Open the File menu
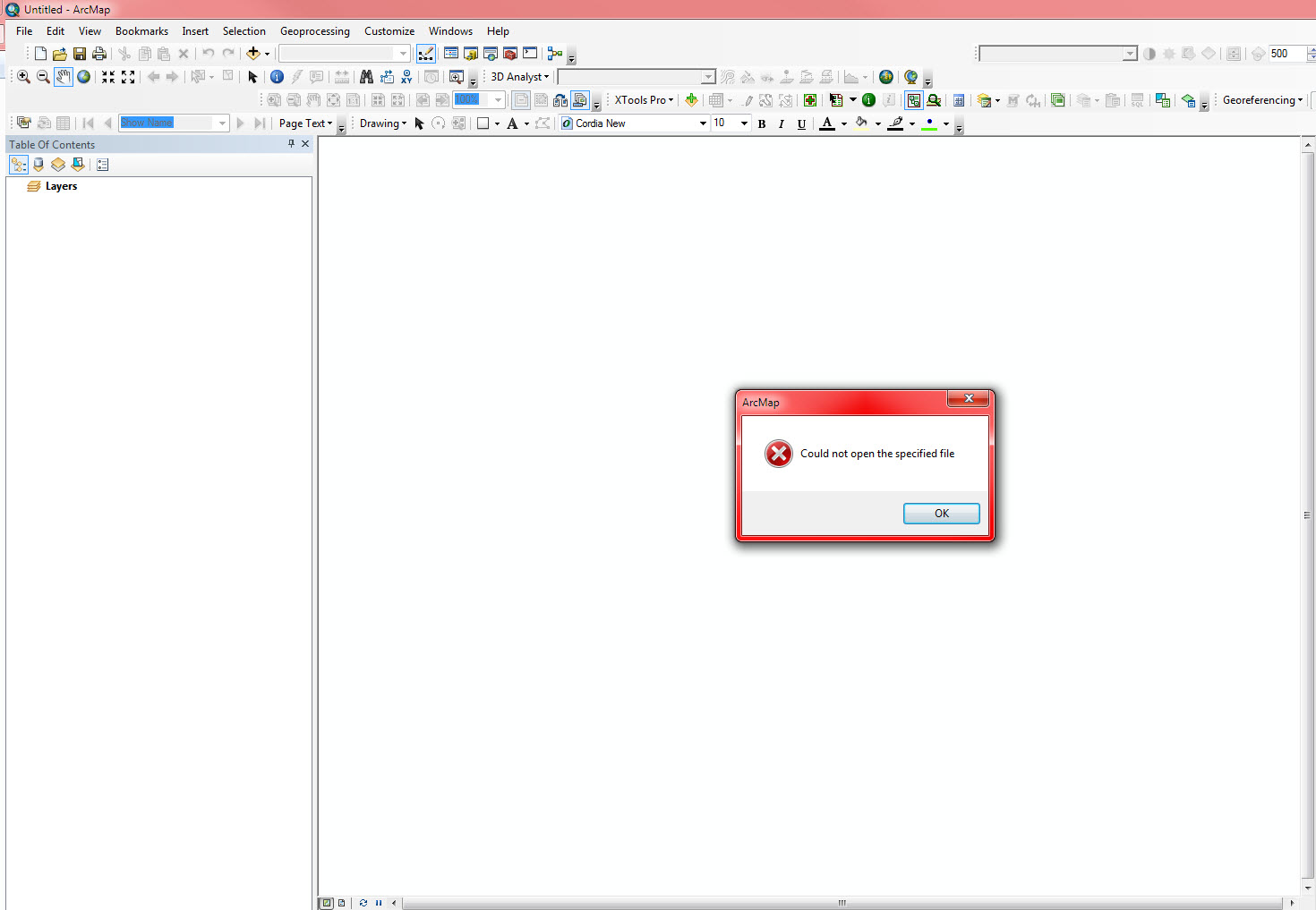This screenshot has width=1316, height=910. [24, 31]
